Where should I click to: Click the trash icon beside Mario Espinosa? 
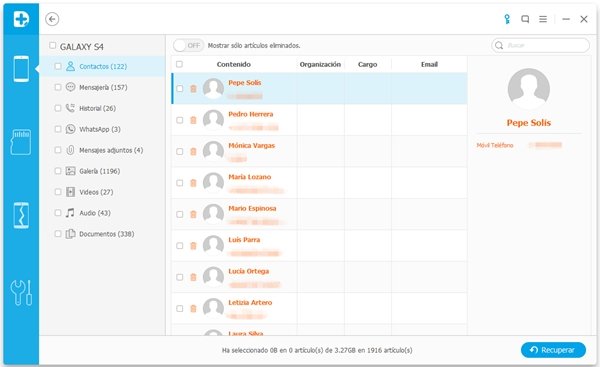tap(193, 214)
